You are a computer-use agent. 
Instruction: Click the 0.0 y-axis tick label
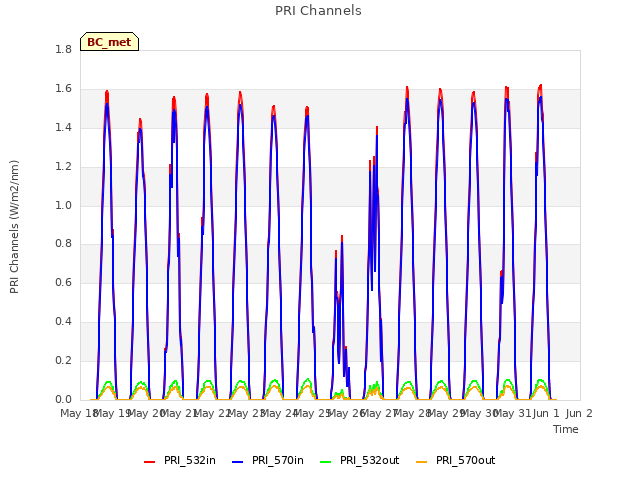pyautogui.click(x=63, y=399)
